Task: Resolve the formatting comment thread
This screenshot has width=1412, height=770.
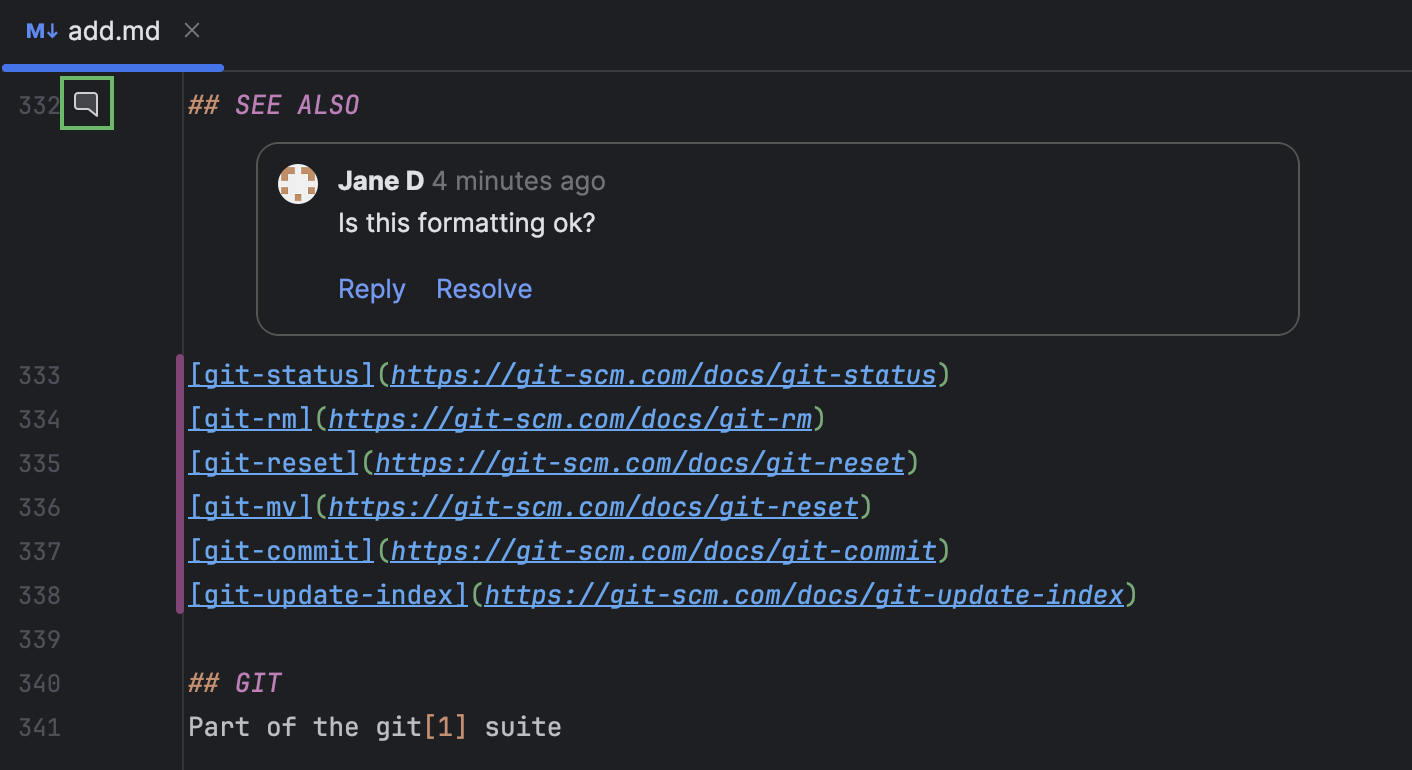Action: coord(484,289)
